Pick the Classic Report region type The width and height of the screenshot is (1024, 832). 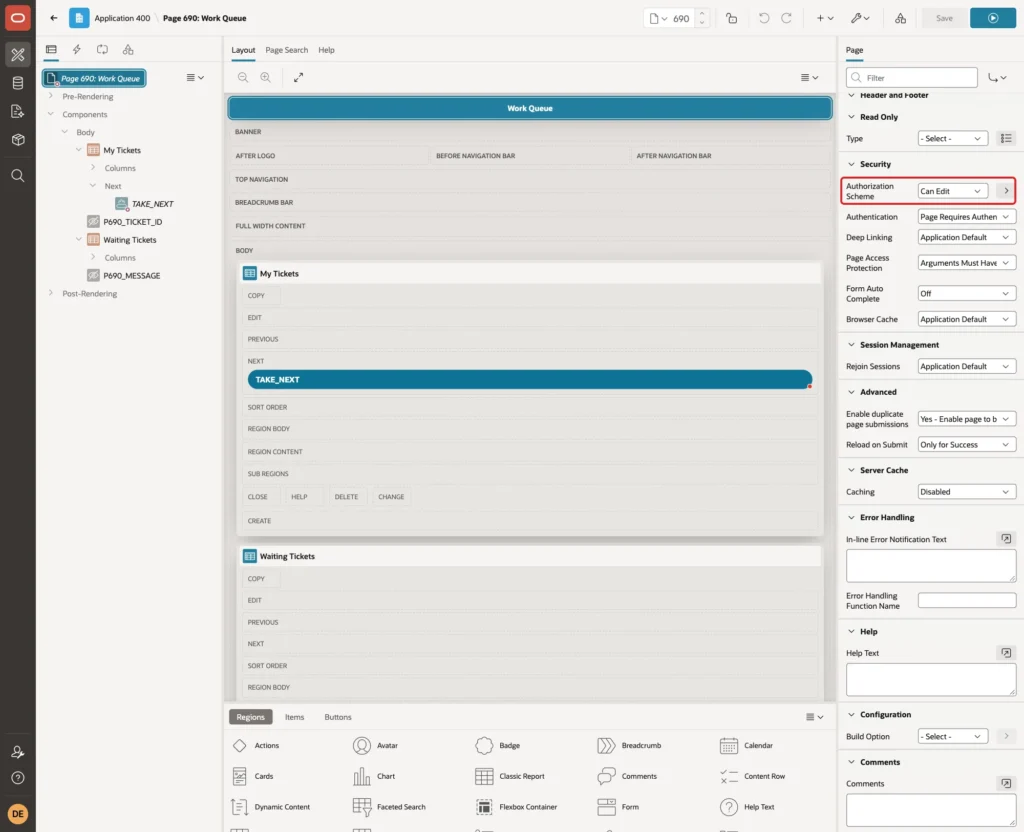coord(510,776)
